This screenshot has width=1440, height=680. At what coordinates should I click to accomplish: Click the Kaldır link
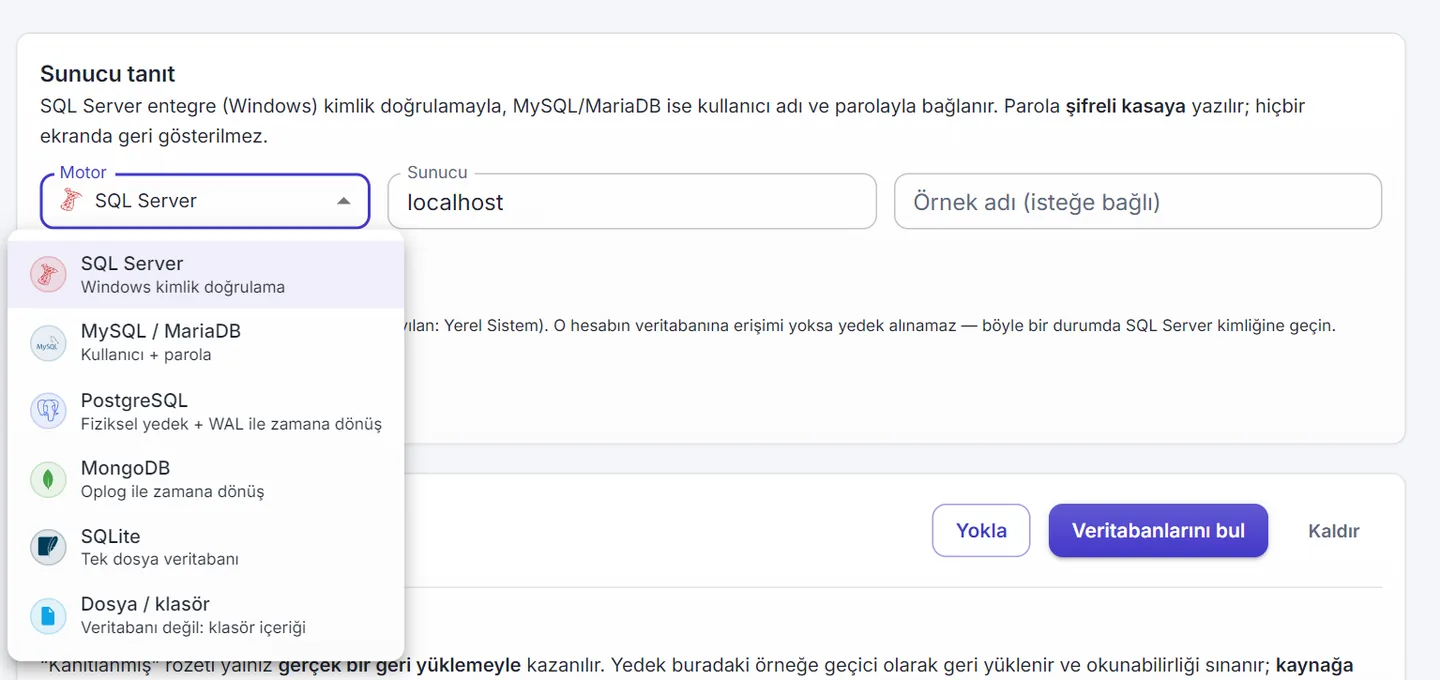(1333, 531)
